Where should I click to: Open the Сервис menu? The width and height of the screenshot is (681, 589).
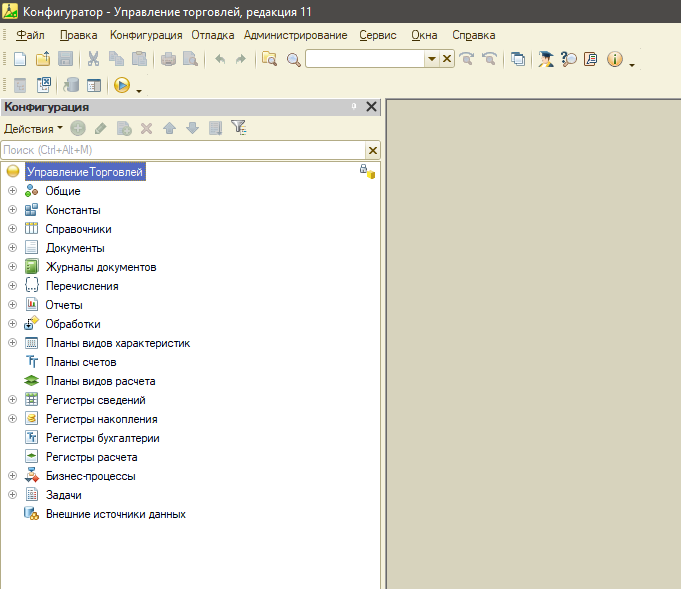[378, 35]
